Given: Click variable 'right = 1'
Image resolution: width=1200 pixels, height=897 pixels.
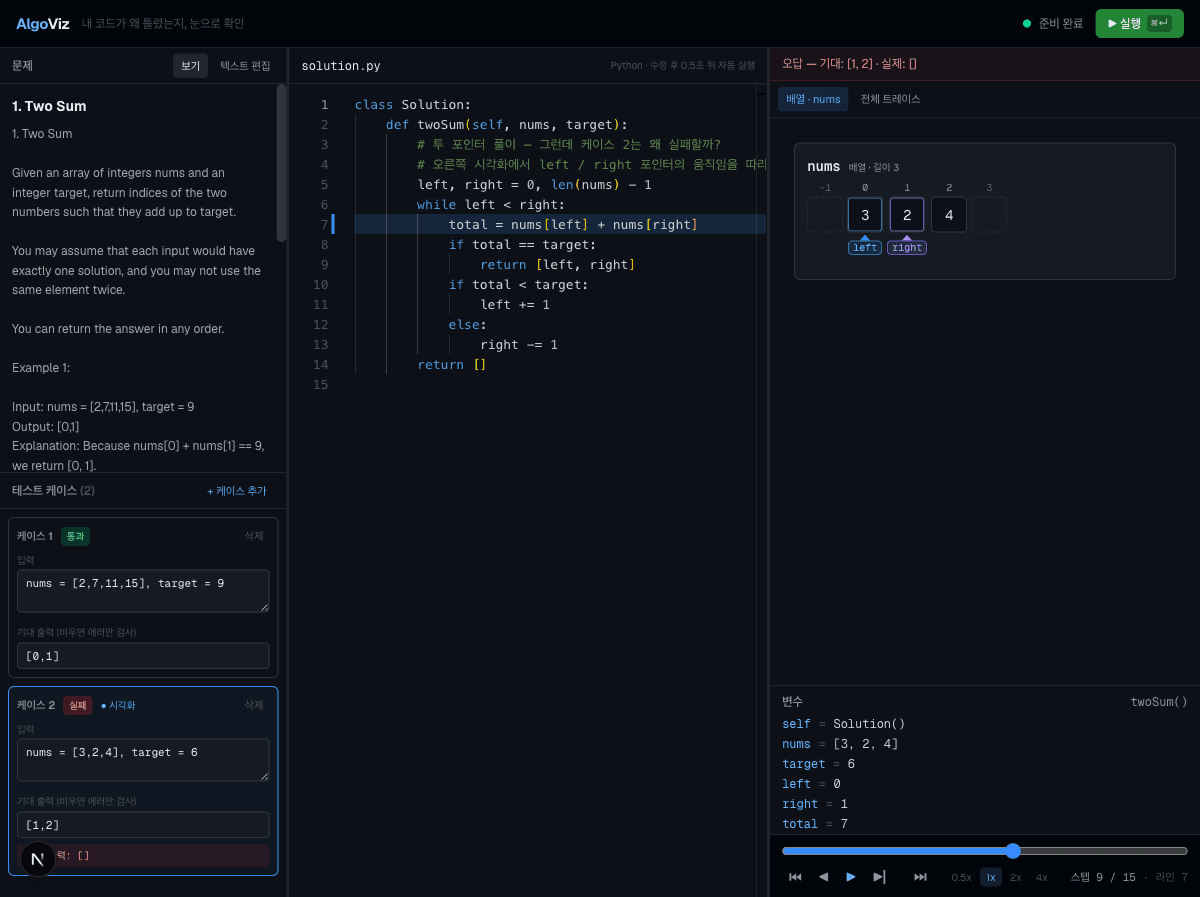Looking at the screenshot, I should pyautogui.click(x=814, y=804).
